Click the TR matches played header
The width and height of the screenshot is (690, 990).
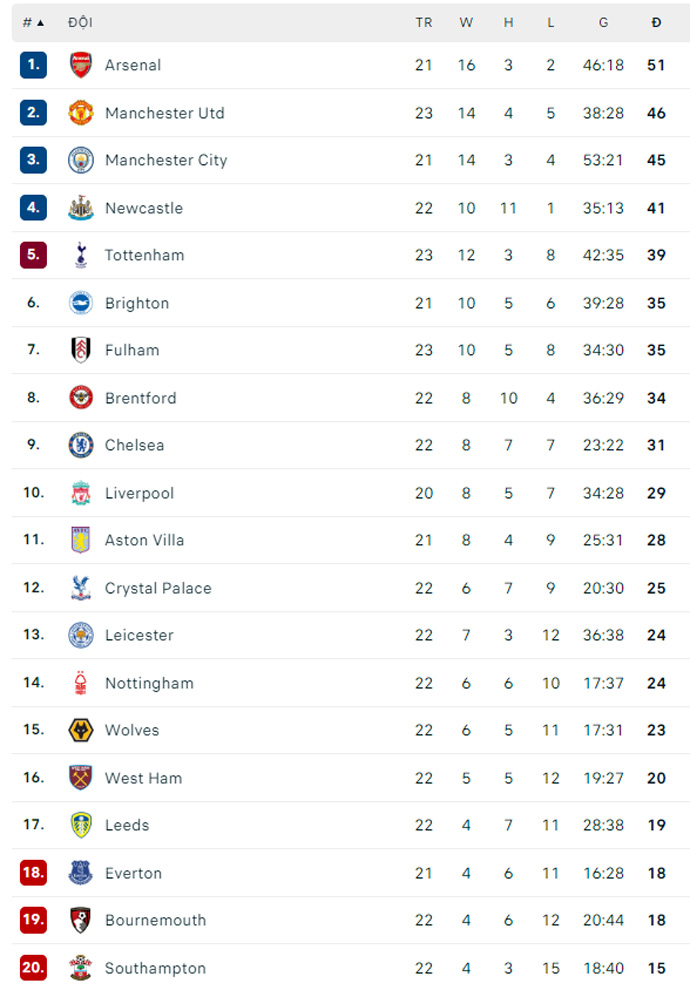pyautogui.click(x=424, y=22)
